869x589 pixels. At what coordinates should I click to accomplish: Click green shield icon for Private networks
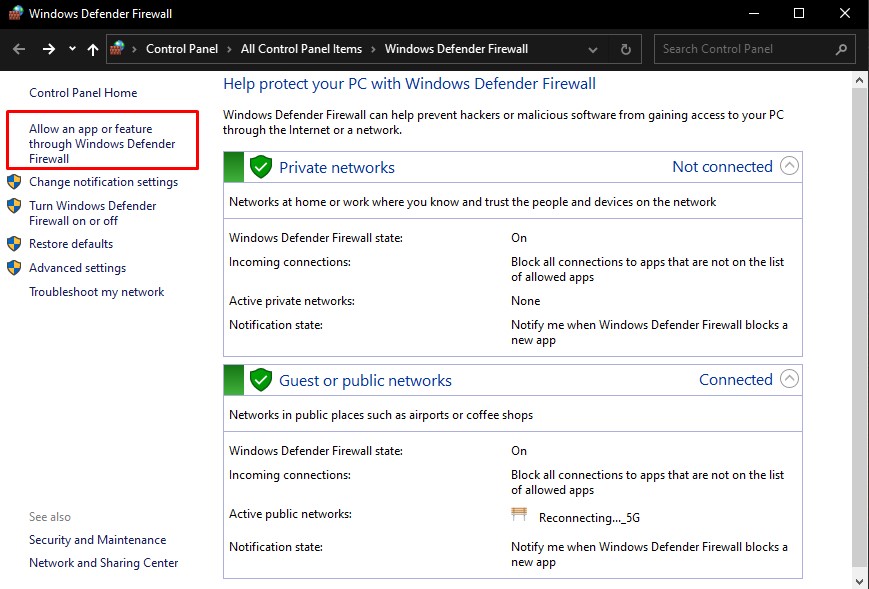(x=260, y=167)
